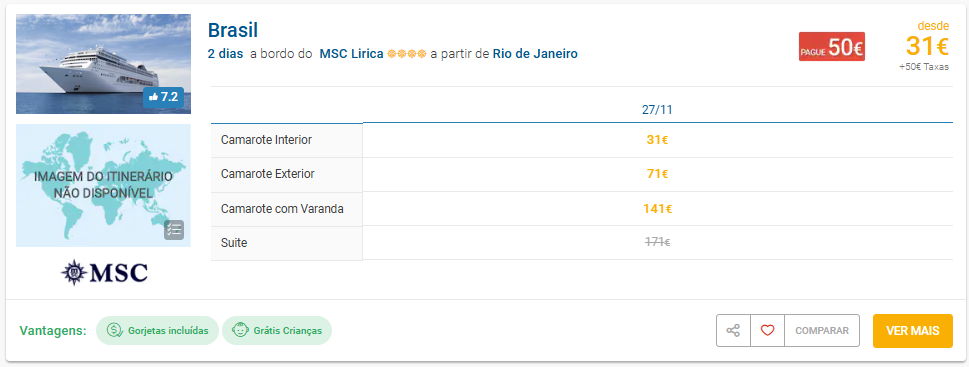Add cruise to favorites with heart icon
This screenshot has height=367, width=969.
tap(767, 331)
